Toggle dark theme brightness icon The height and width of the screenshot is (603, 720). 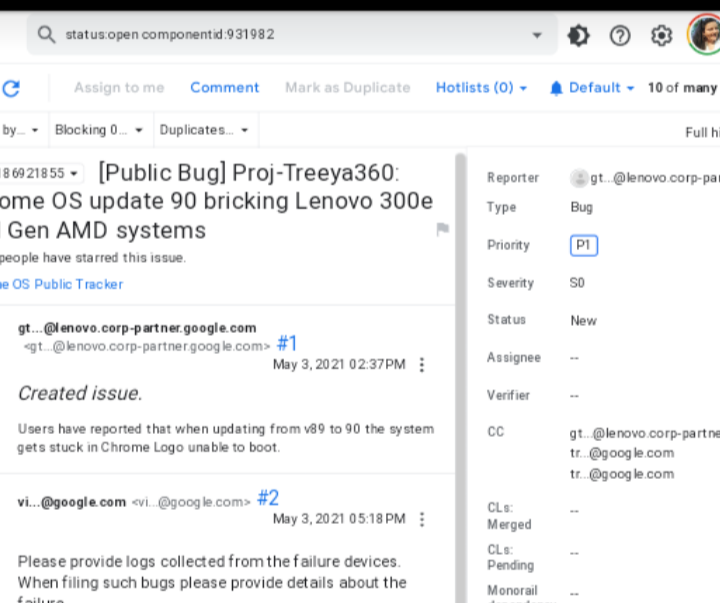(578, 36)
